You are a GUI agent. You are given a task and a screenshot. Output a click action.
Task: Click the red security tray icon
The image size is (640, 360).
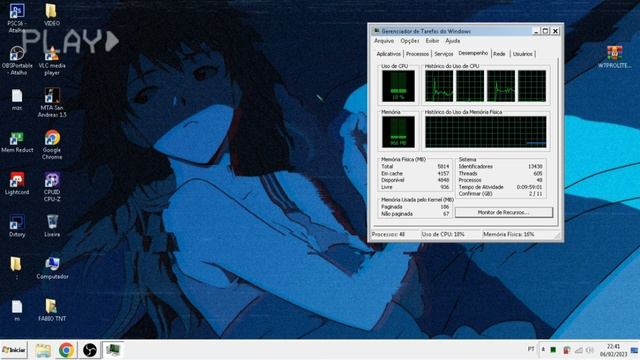(567, 350)
